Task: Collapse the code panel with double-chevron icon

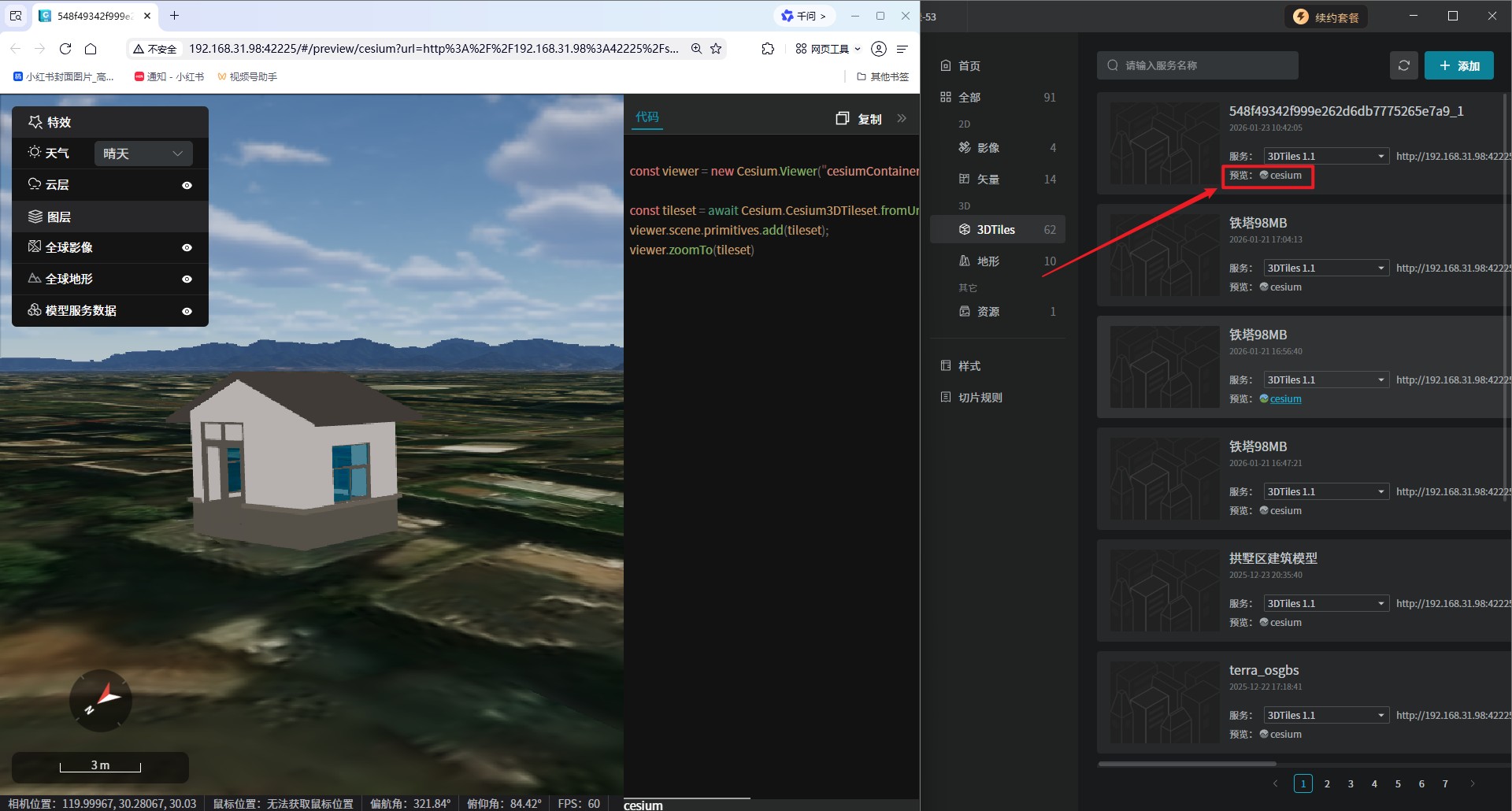Action: [902, 119]
